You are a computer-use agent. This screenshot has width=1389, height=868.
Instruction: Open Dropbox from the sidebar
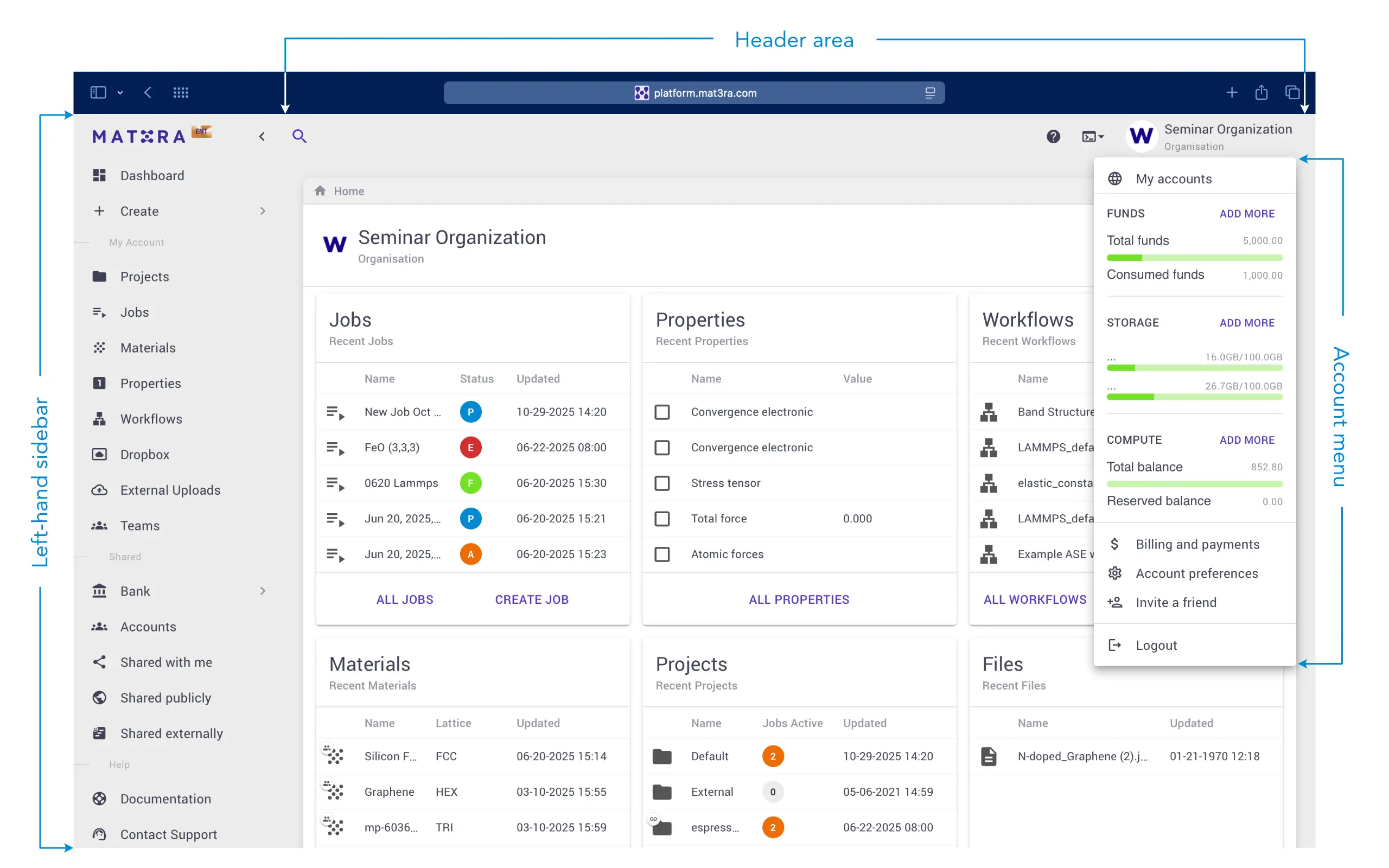pyautogui.click(x=146, y=454)
